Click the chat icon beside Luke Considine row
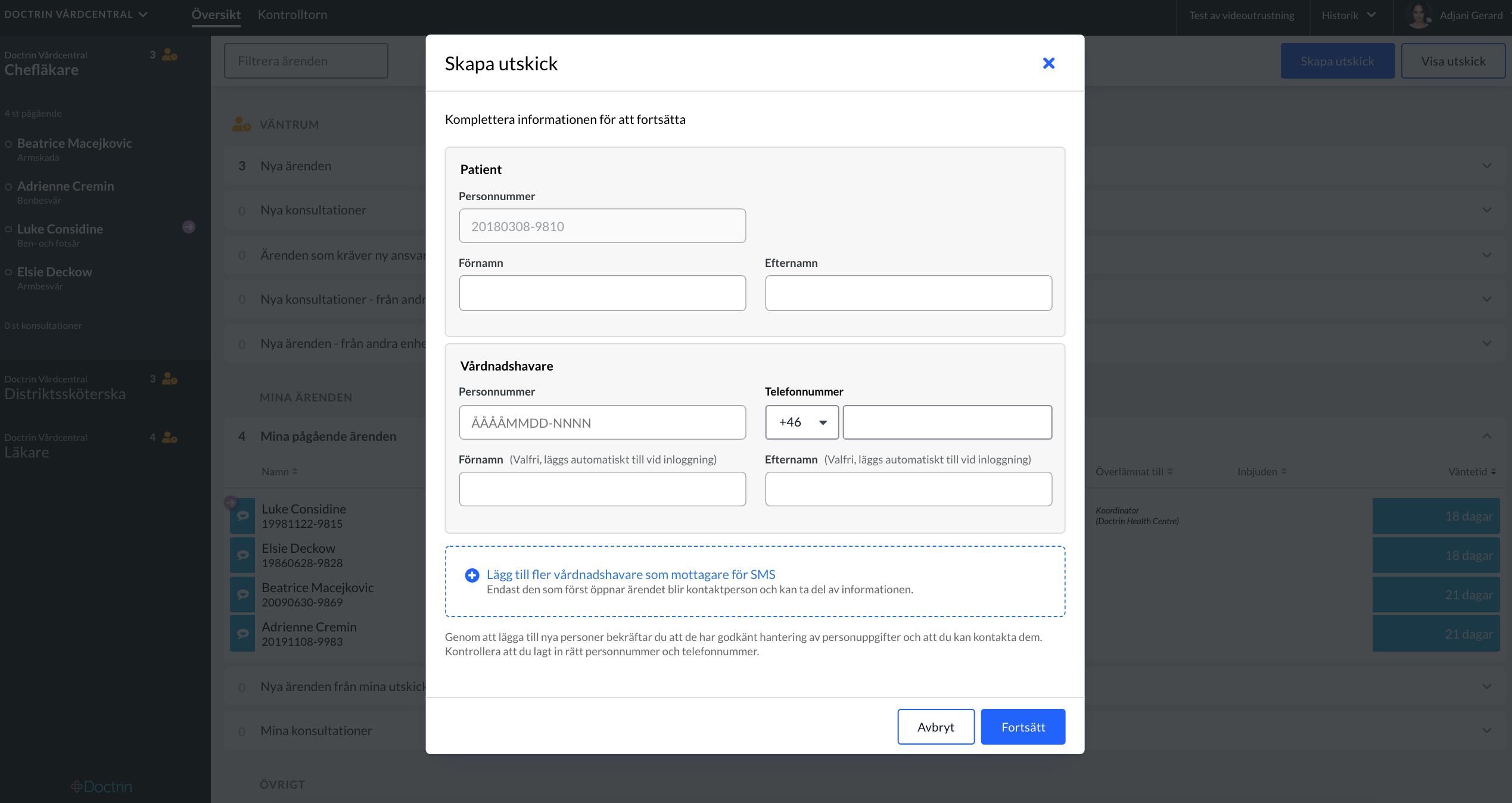The width and height of the screenshot is (1512, 803). tap(242, 516)
